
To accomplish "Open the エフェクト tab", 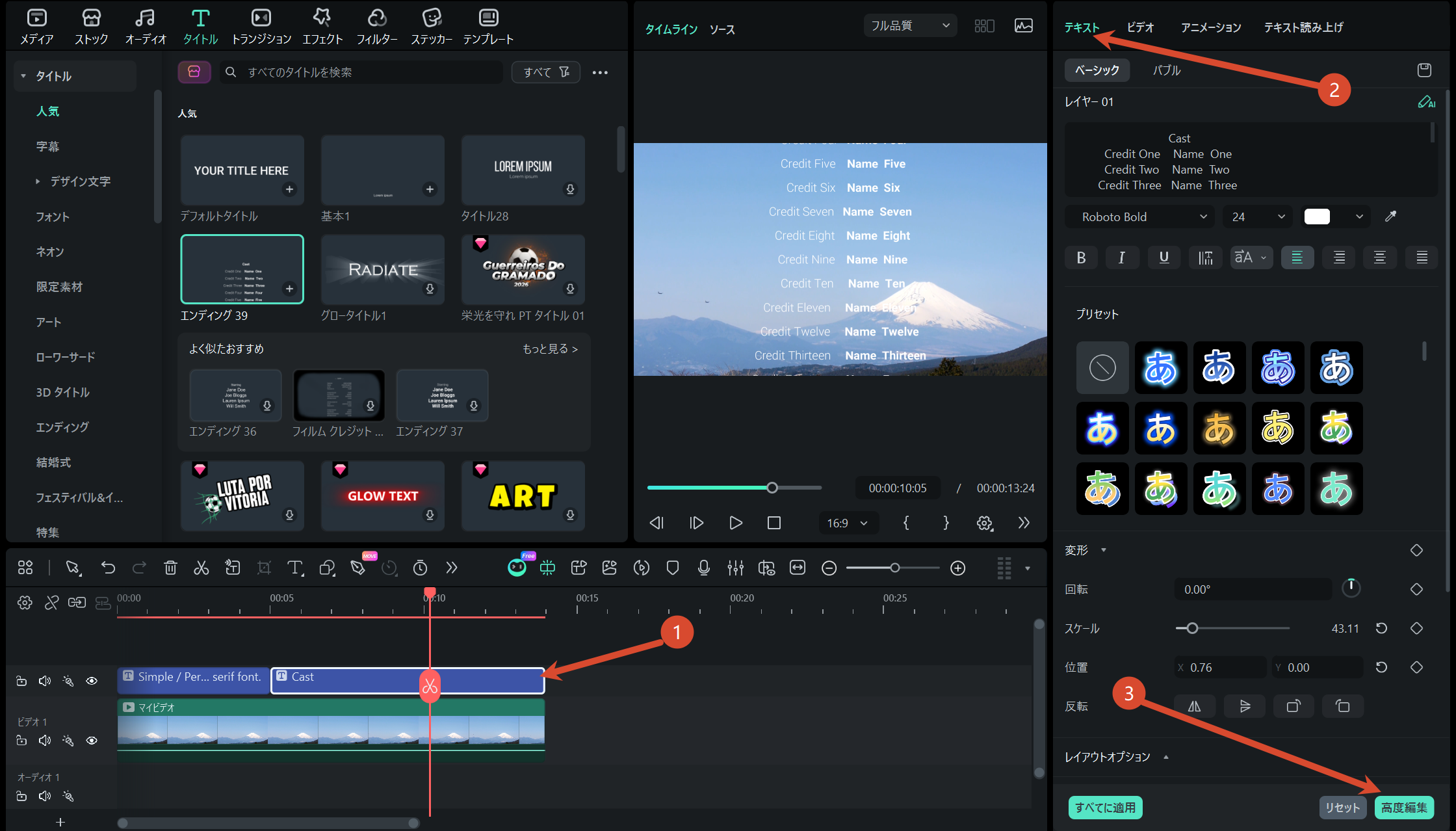I will tap(322, 27).
